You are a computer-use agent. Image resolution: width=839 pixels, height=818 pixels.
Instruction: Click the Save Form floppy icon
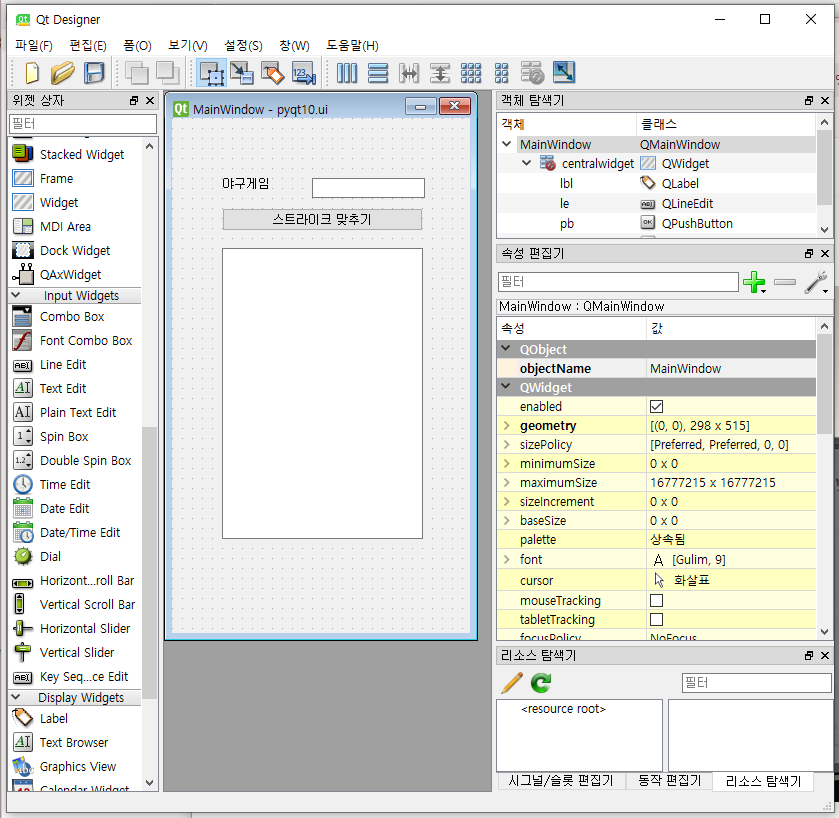point(94,73)
